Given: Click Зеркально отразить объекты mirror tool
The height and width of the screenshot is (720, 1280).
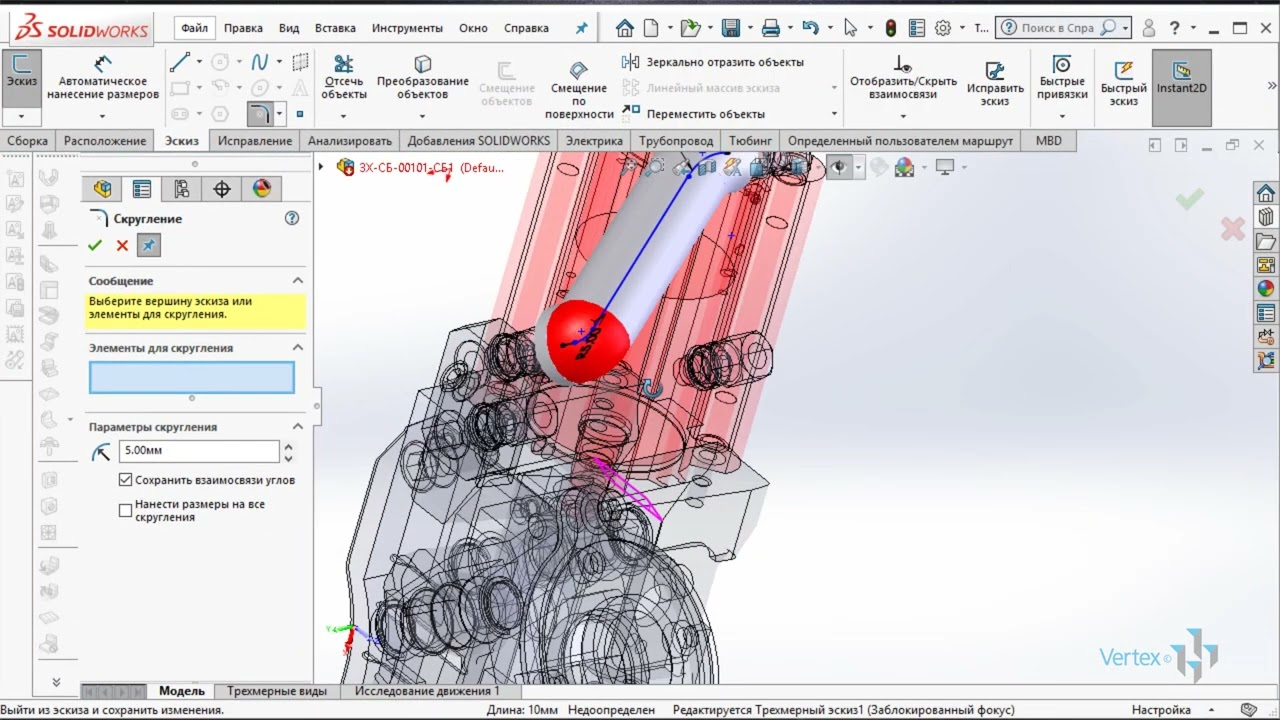Looking at the screenshot, I should pyautogui.click(x=713, y=62).
